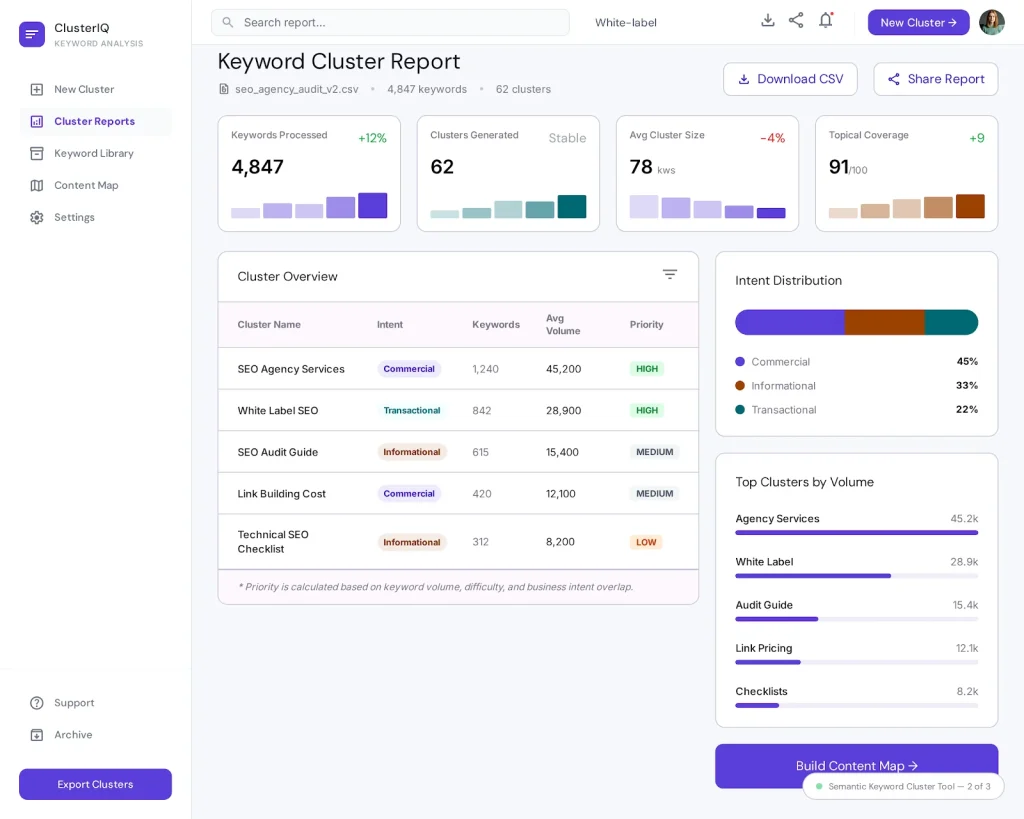
Task: Click the search magnifier icon
Action: 227,22
